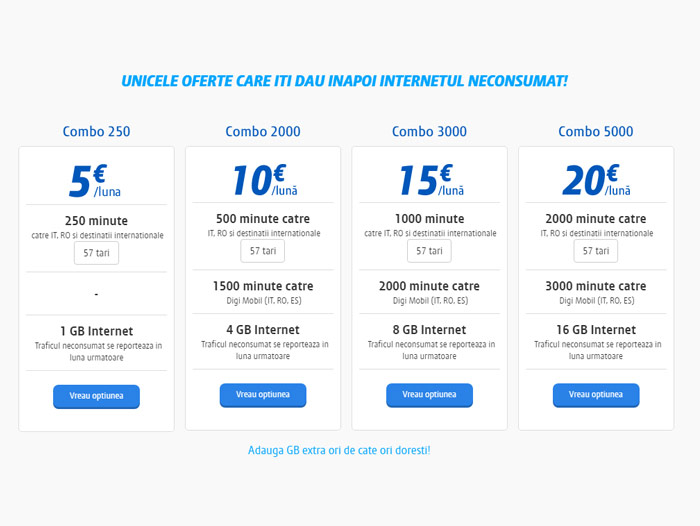
Task: Open the 57 tari box in Combo 250
Action: (96, 253)
